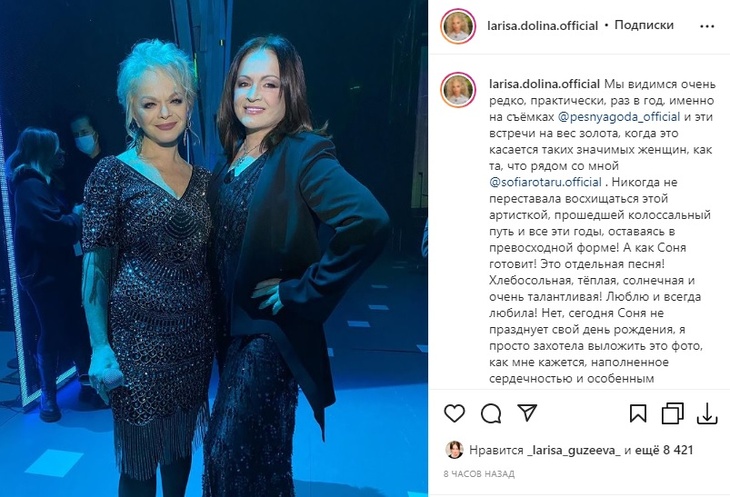Click the copy/duplicate squares icon
Image resolution: width=730 pixels, height=497 pixels.
[673, 413]
